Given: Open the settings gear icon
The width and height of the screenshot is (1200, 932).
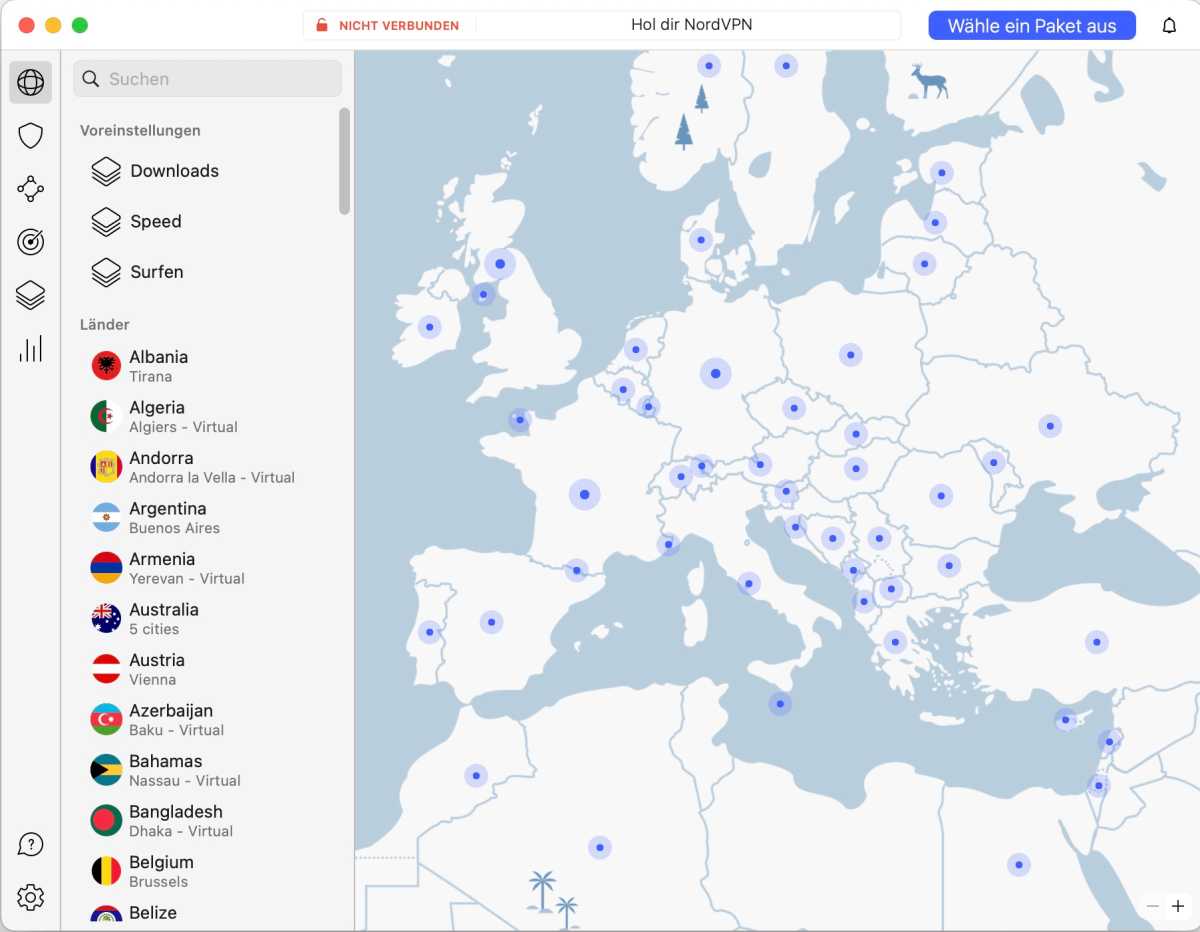Looking at the screenshot, I should (x=31, y=897).
